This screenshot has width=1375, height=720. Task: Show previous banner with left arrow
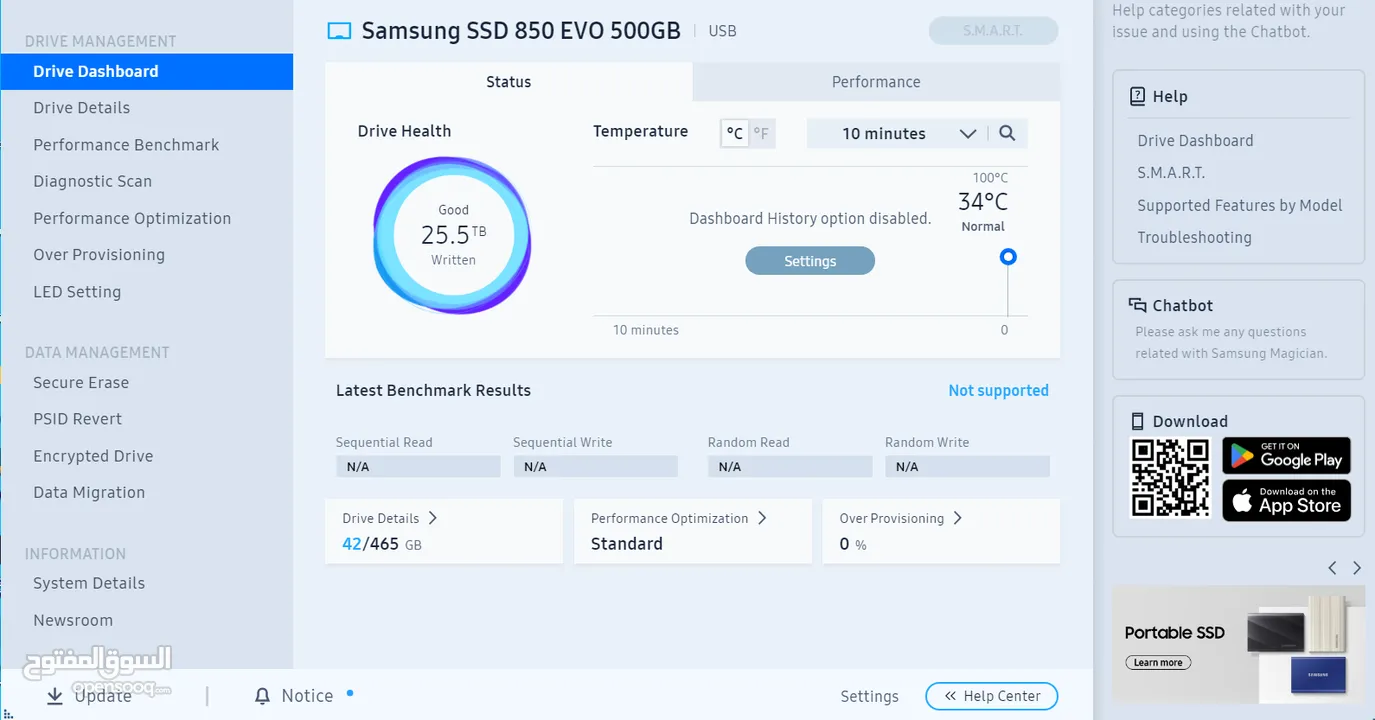coord(1332,568)
